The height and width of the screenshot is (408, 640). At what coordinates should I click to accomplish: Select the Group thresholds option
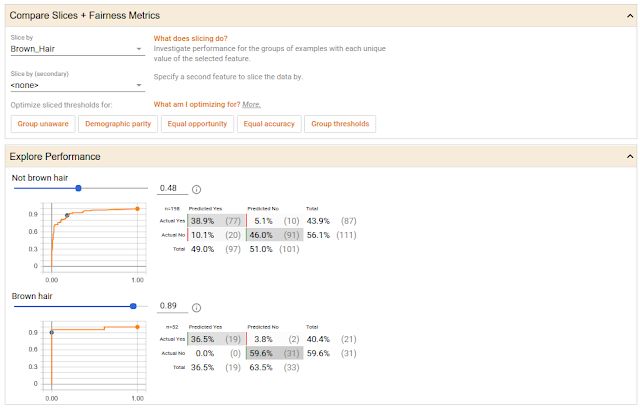pos(340,124)
